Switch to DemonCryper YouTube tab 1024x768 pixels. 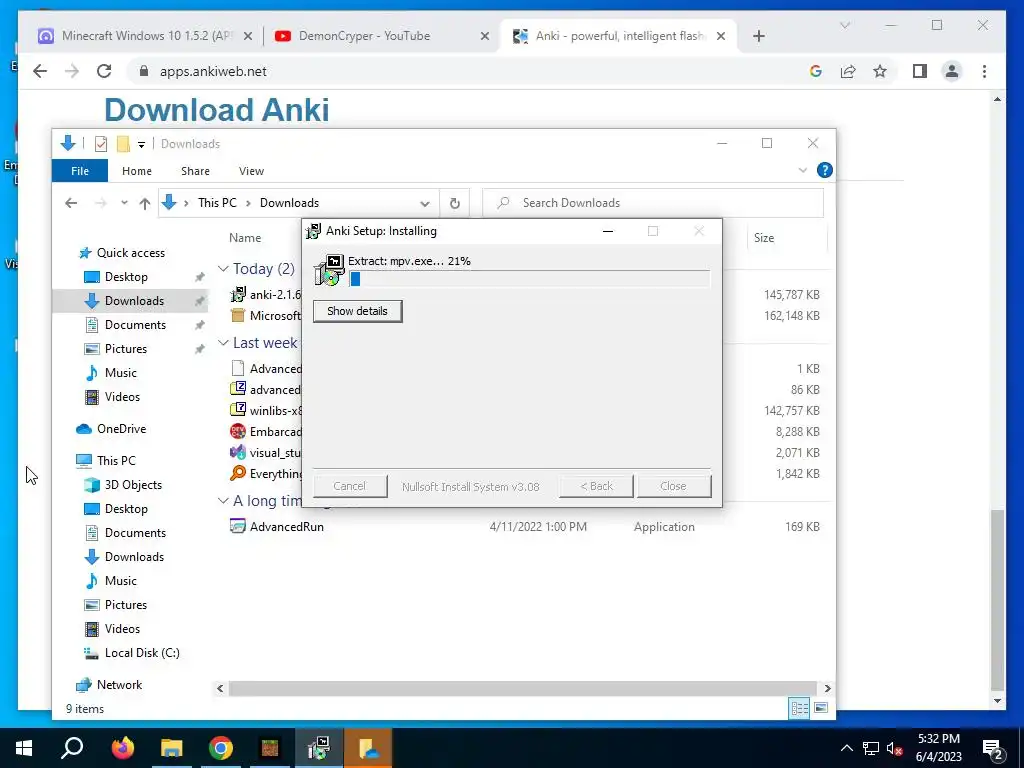click(382, 36)
